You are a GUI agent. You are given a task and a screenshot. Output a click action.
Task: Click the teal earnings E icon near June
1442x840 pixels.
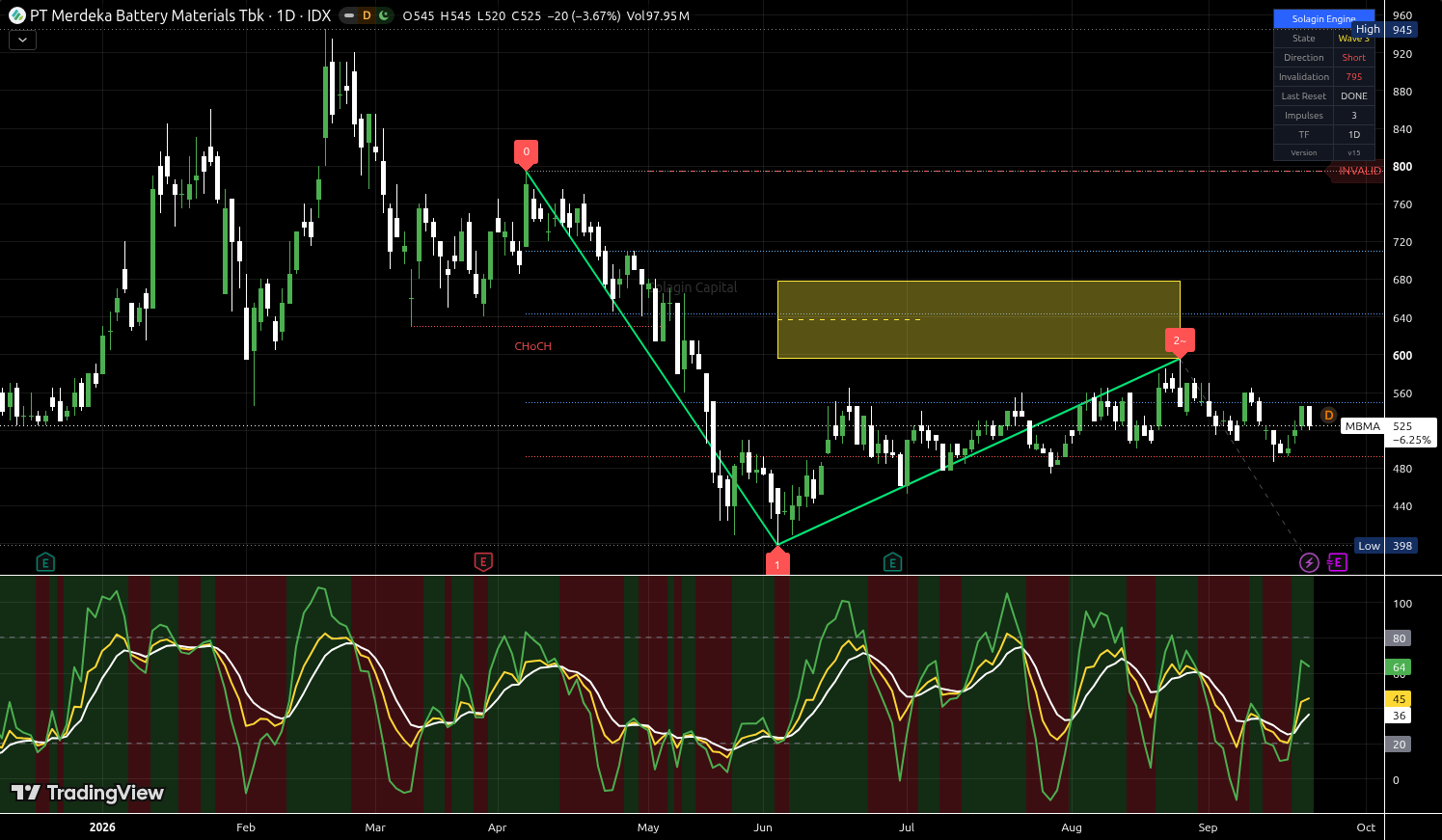pyautogui.click(x=892, y=562)
